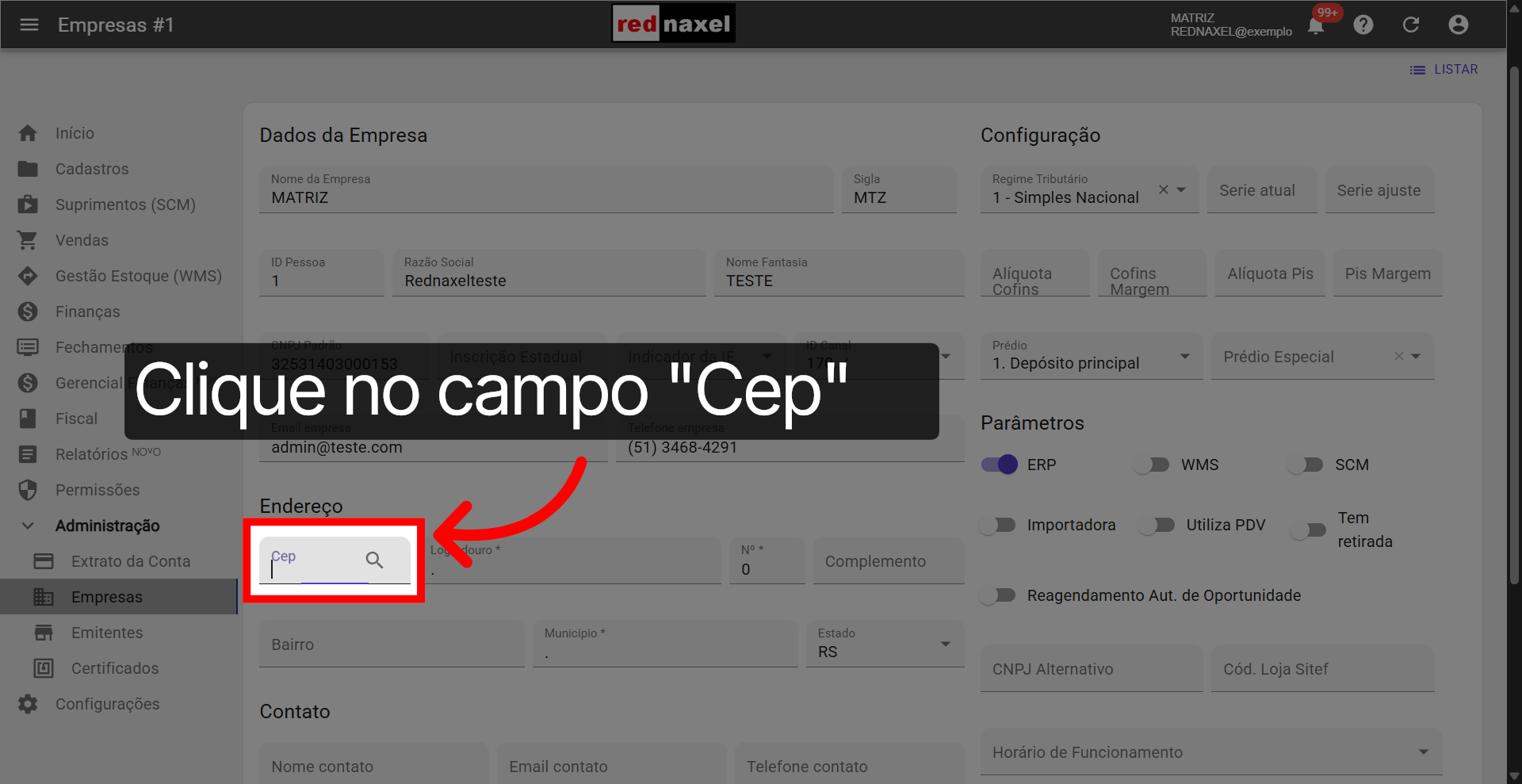
Task: Open the Regime Tributário dropdown
Action: point(1180,190)
